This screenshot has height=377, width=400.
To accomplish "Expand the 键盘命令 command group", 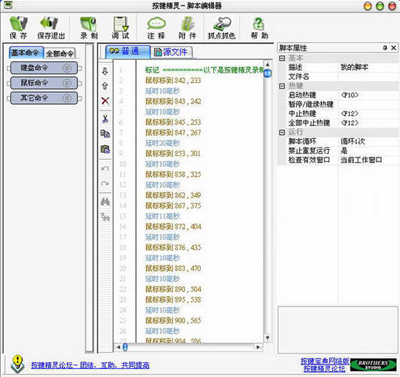I will coord(44,68).
